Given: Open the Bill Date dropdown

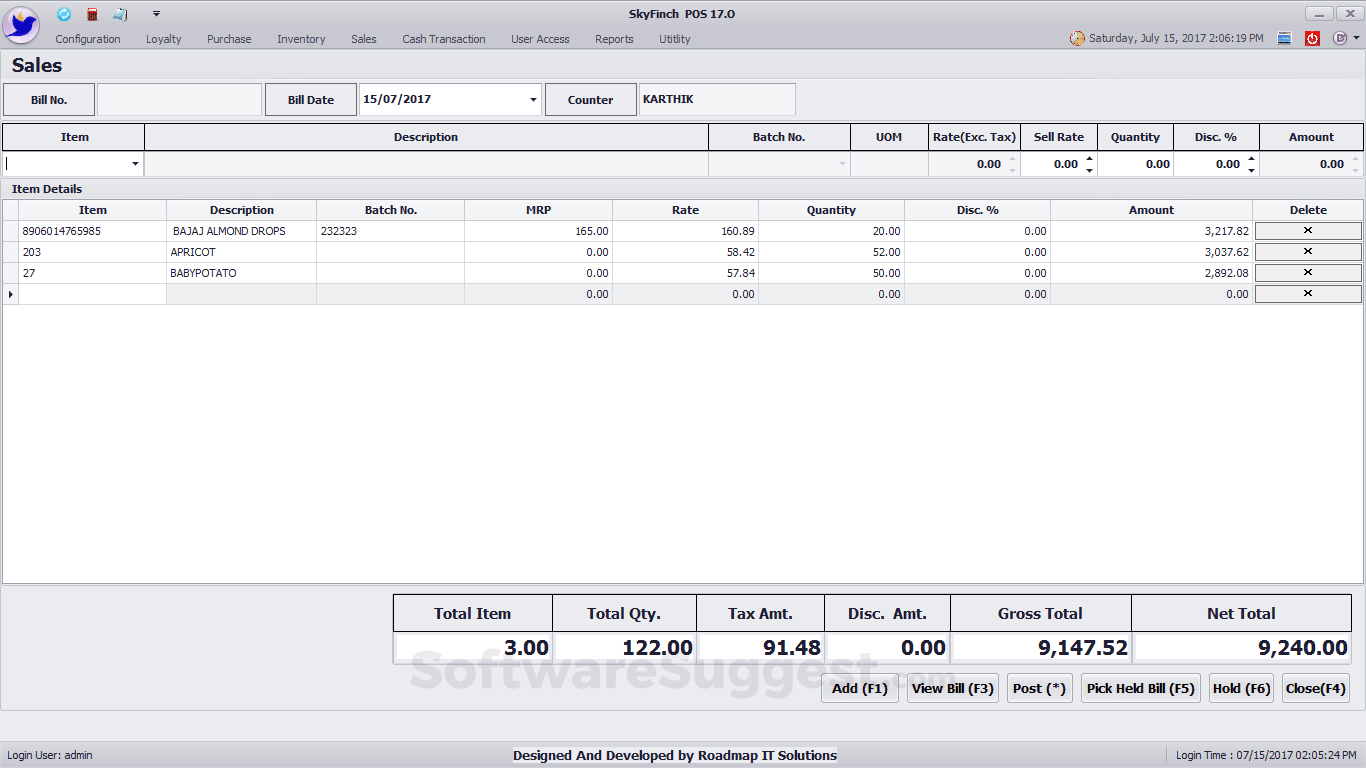Looking at the screenshot, I should point(533,99).
